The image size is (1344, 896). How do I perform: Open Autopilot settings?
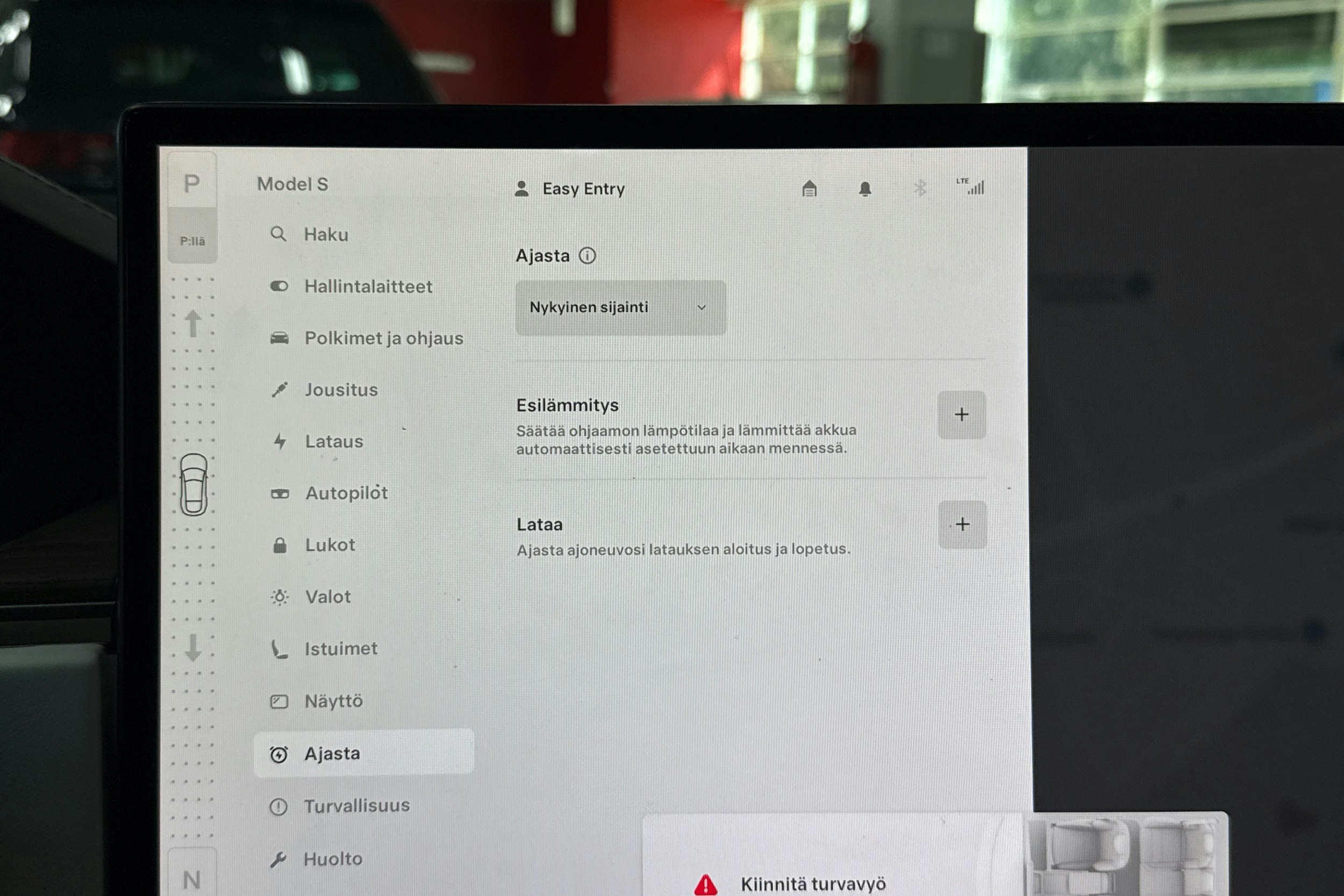(x=364, y=493)
